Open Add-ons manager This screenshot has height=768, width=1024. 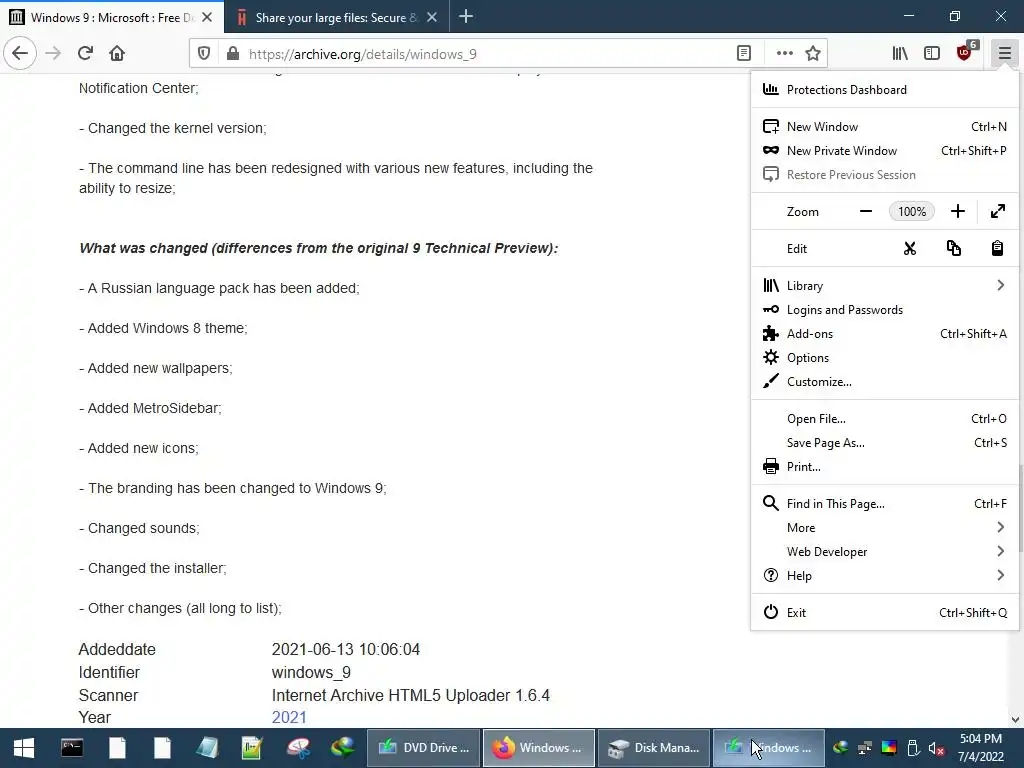tap(885, 334)
